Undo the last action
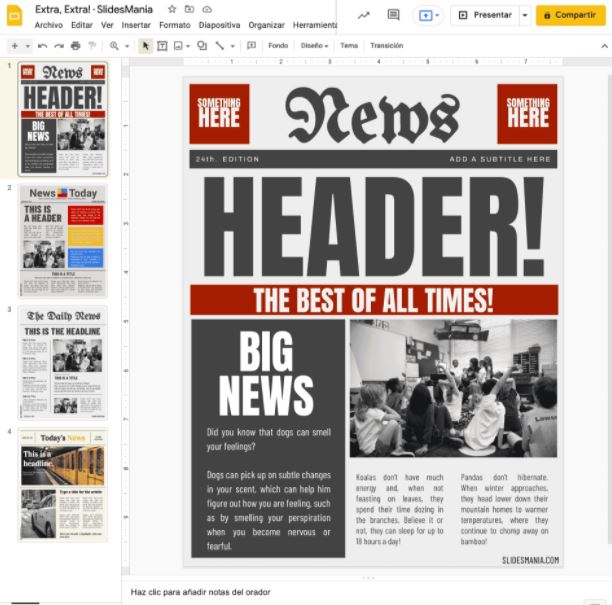 [42, 46]
